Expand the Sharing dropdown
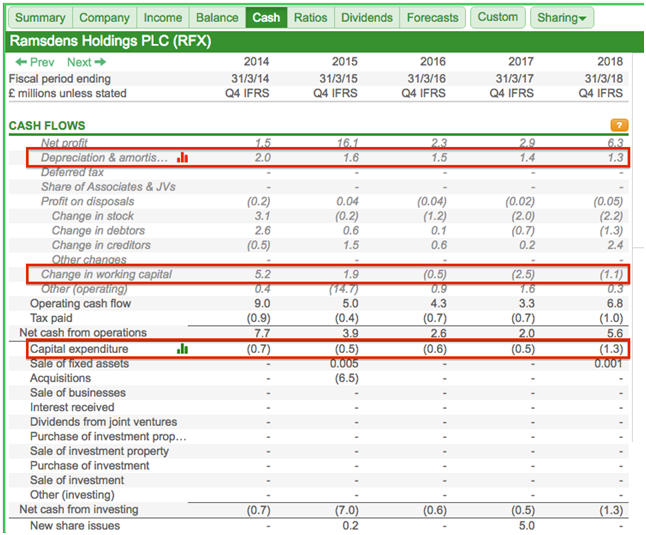The width and height of the screenshot is (646, 535). pos(562,18)
